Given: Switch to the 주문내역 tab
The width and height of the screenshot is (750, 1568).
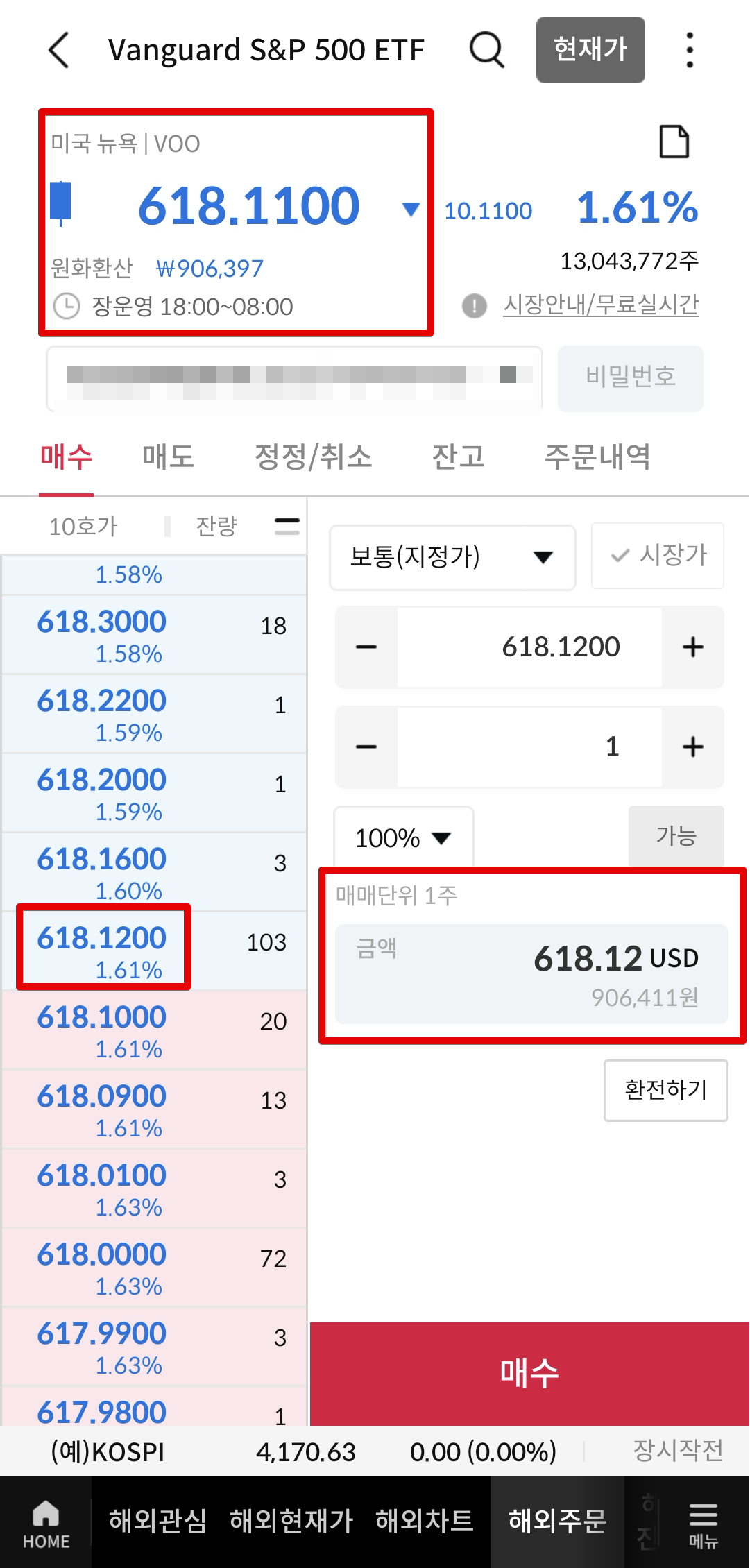Looking at the screenshot, I should pos(597,457).
